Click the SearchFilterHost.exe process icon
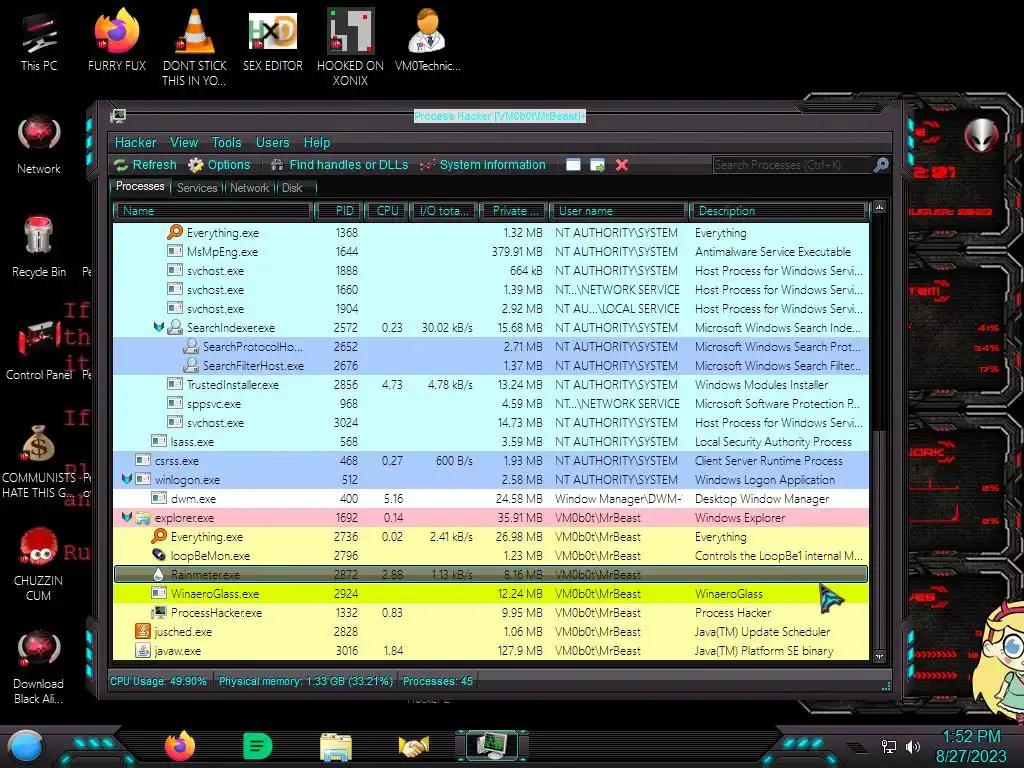The image size is (1024, 768). click(191, 365)
